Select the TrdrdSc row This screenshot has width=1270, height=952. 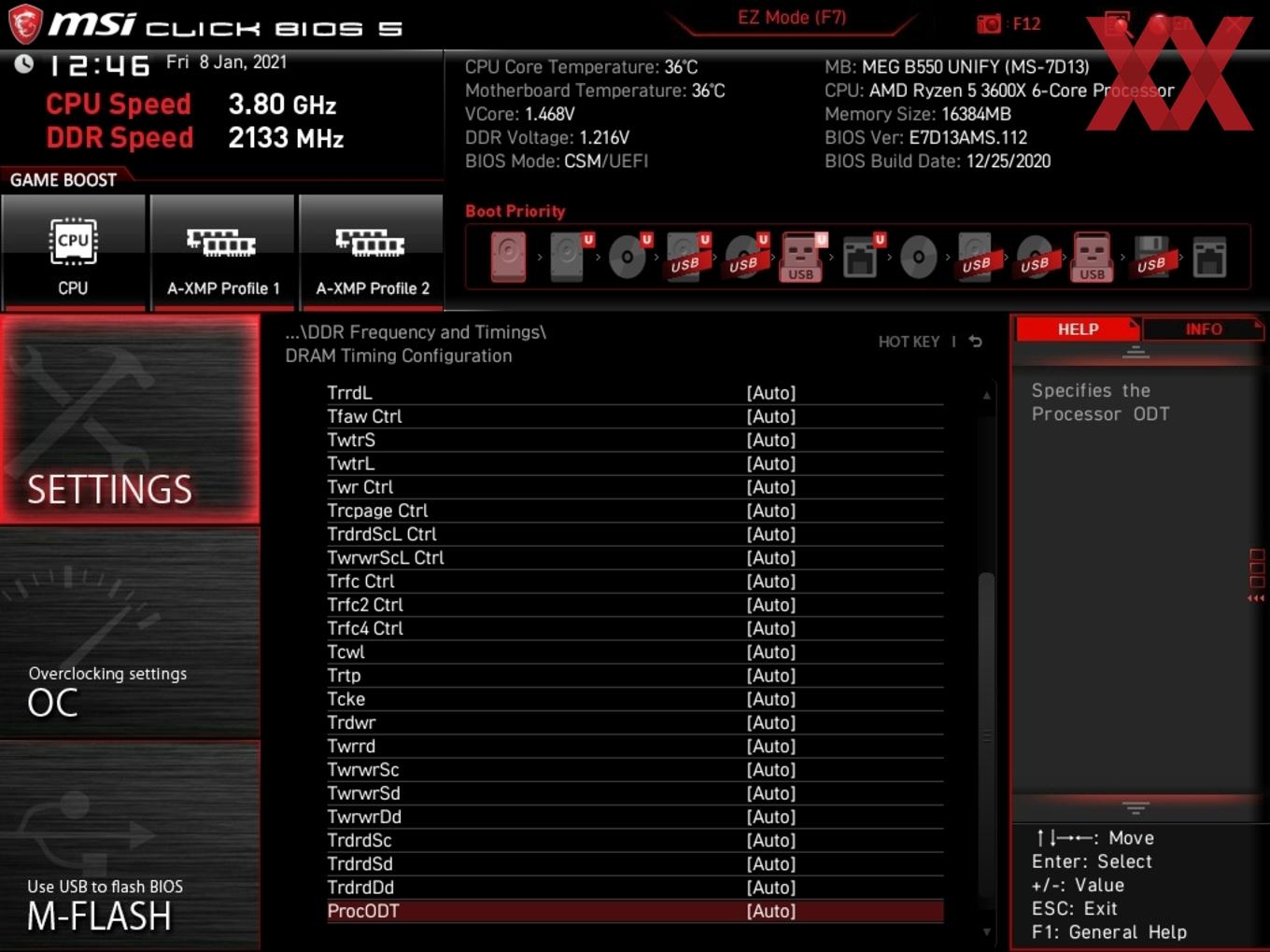point(635,840)
